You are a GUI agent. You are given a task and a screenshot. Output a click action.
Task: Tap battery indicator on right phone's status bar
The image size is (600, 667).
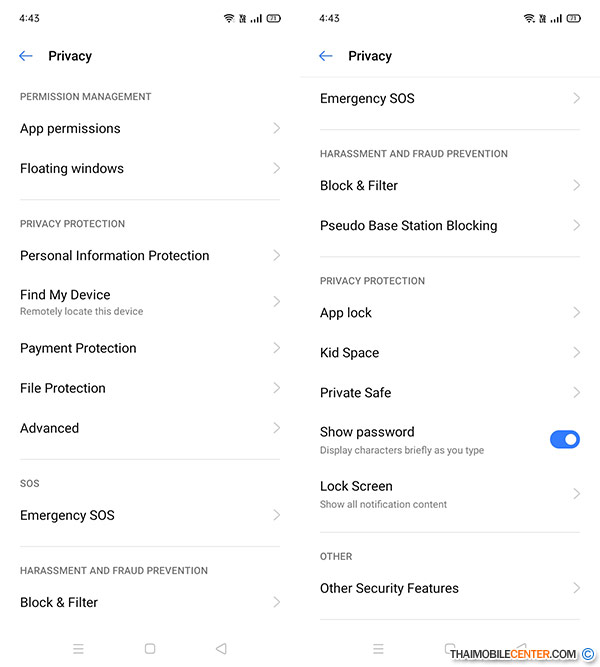(573, 19)
